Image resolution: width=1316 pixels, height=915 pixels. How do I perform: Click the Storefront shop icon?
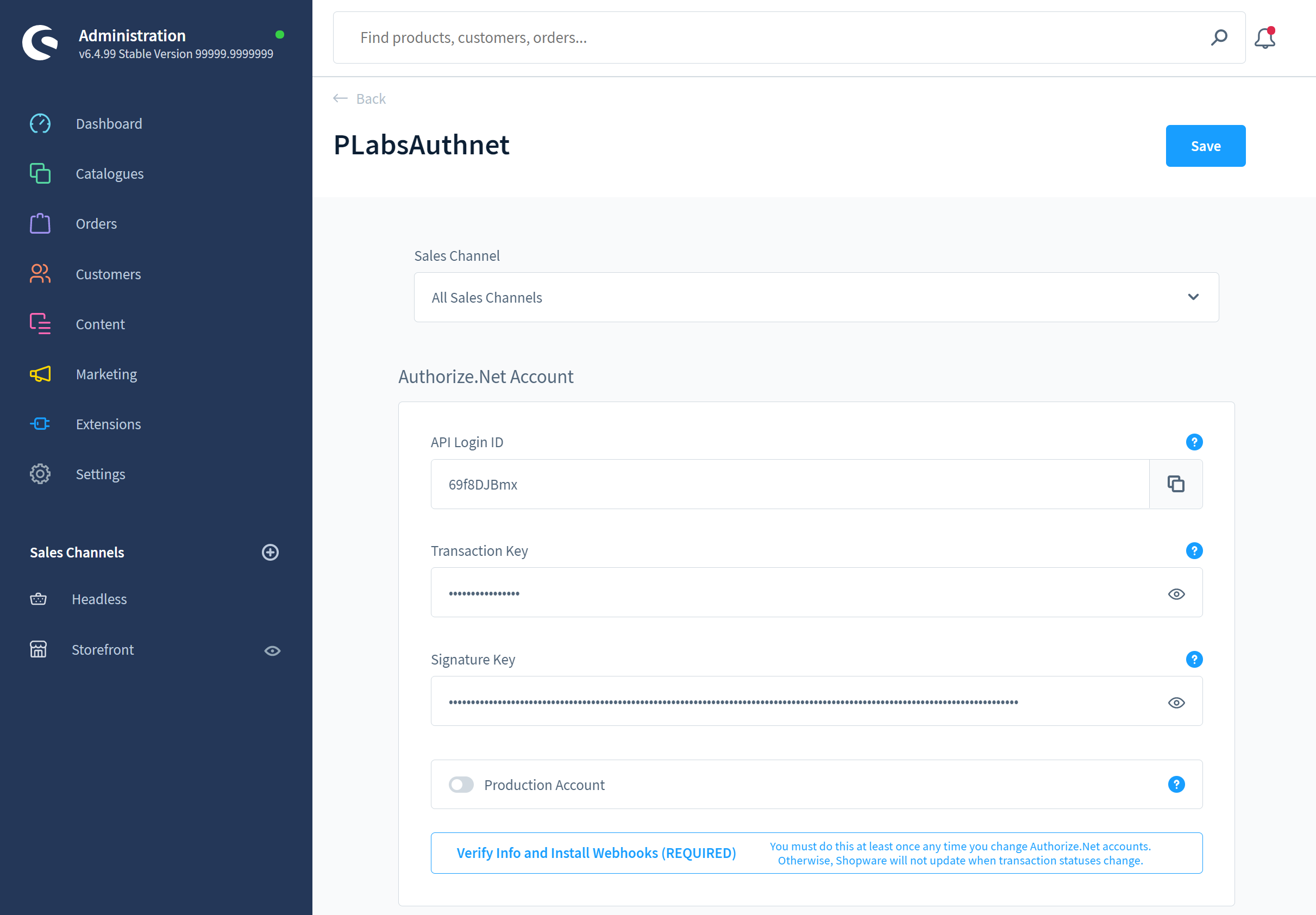pyautogui.click(x=39, y=649)
